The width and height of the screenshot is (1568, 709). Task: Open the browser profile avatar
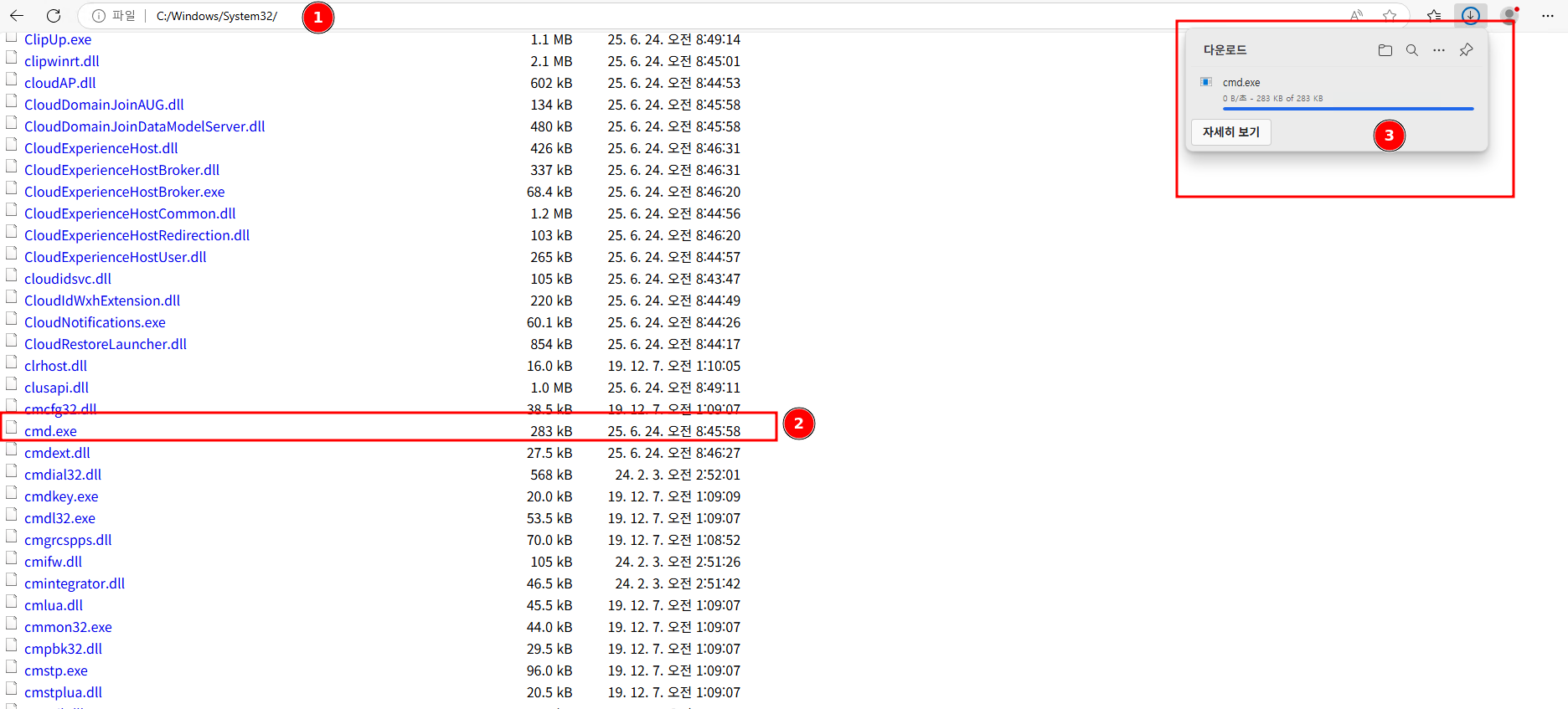(x=1509, y=15)
